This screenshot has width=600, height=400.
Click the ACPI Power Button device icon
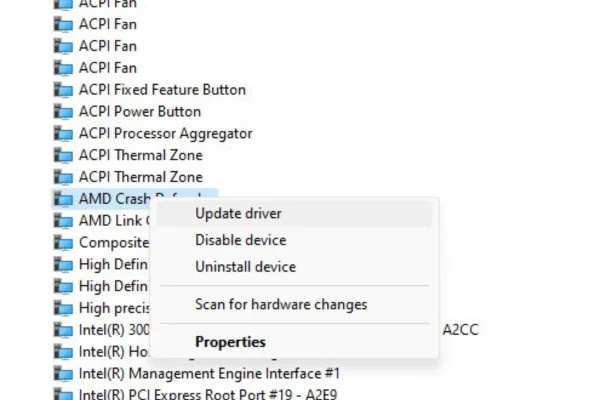tap(63, 112)
